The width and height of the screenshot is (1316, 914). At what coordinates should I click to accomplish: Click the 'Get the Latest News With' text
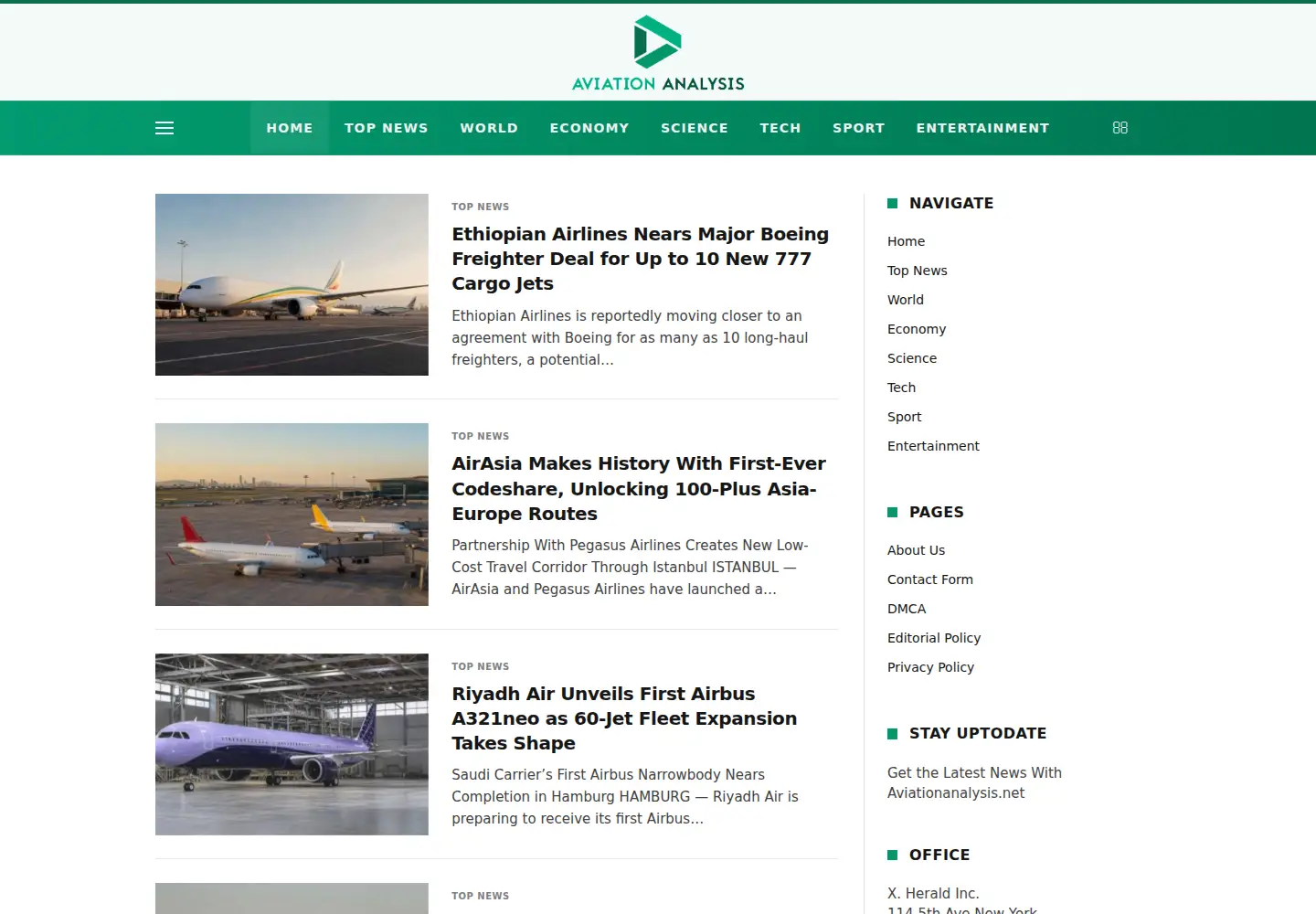click(x=974, y=772)
